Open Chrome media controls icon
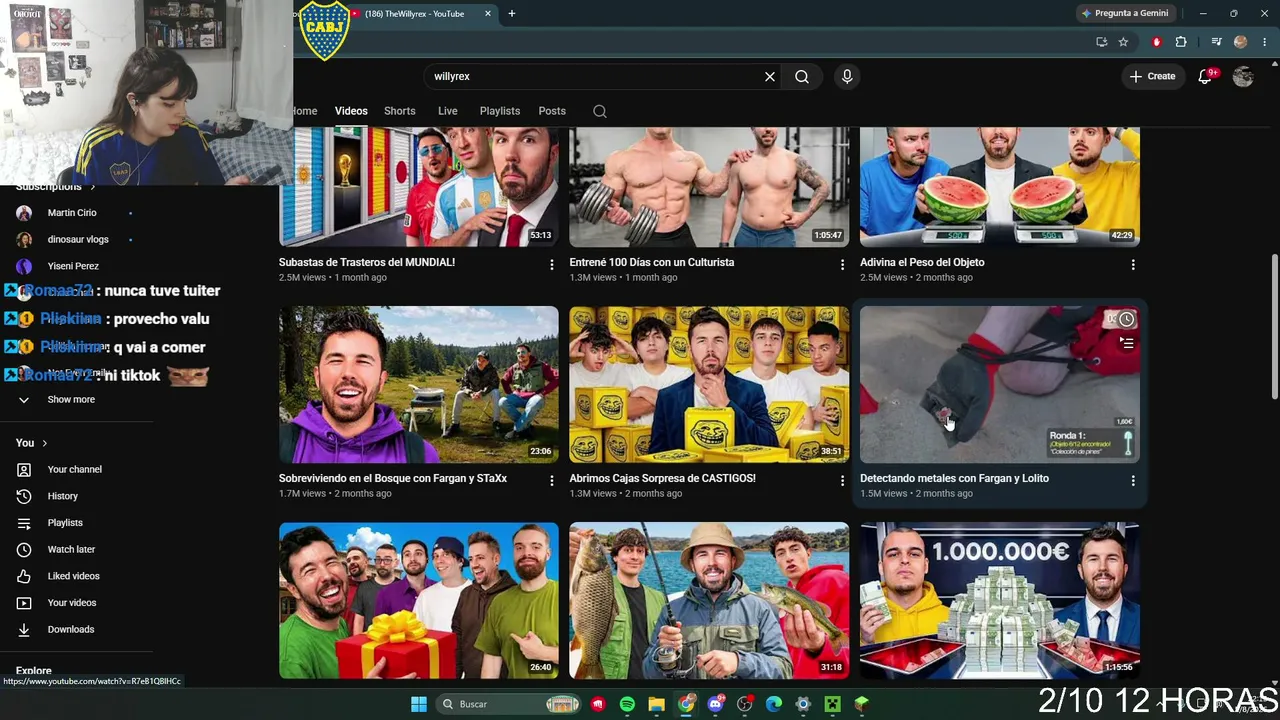1280x720 pixels. (x=1216, y=42)
